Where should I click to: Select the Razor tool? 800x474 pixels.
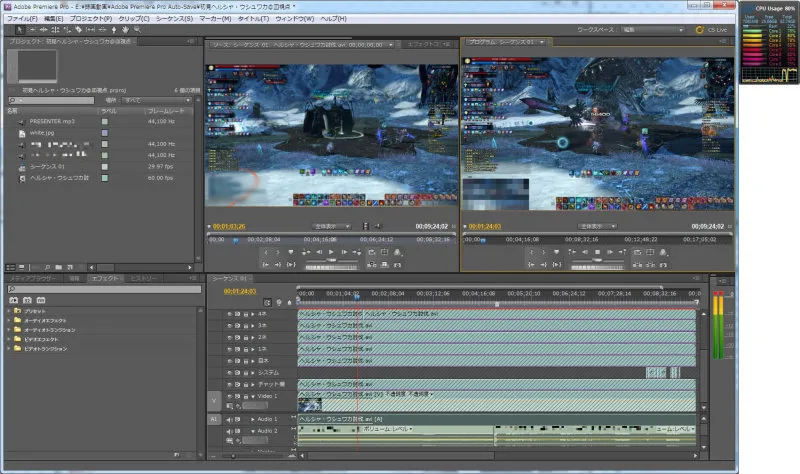click(79, 30)
